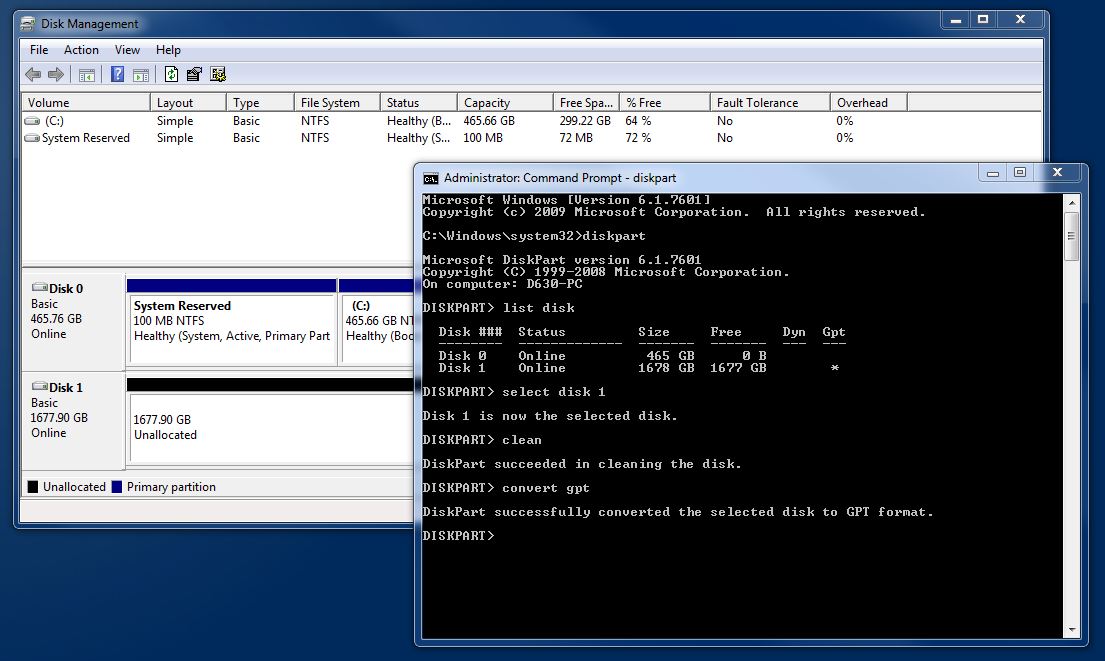Minimize the Command Prompt window
This screenshot has width=1105, height=661.
tap(992, 173)
